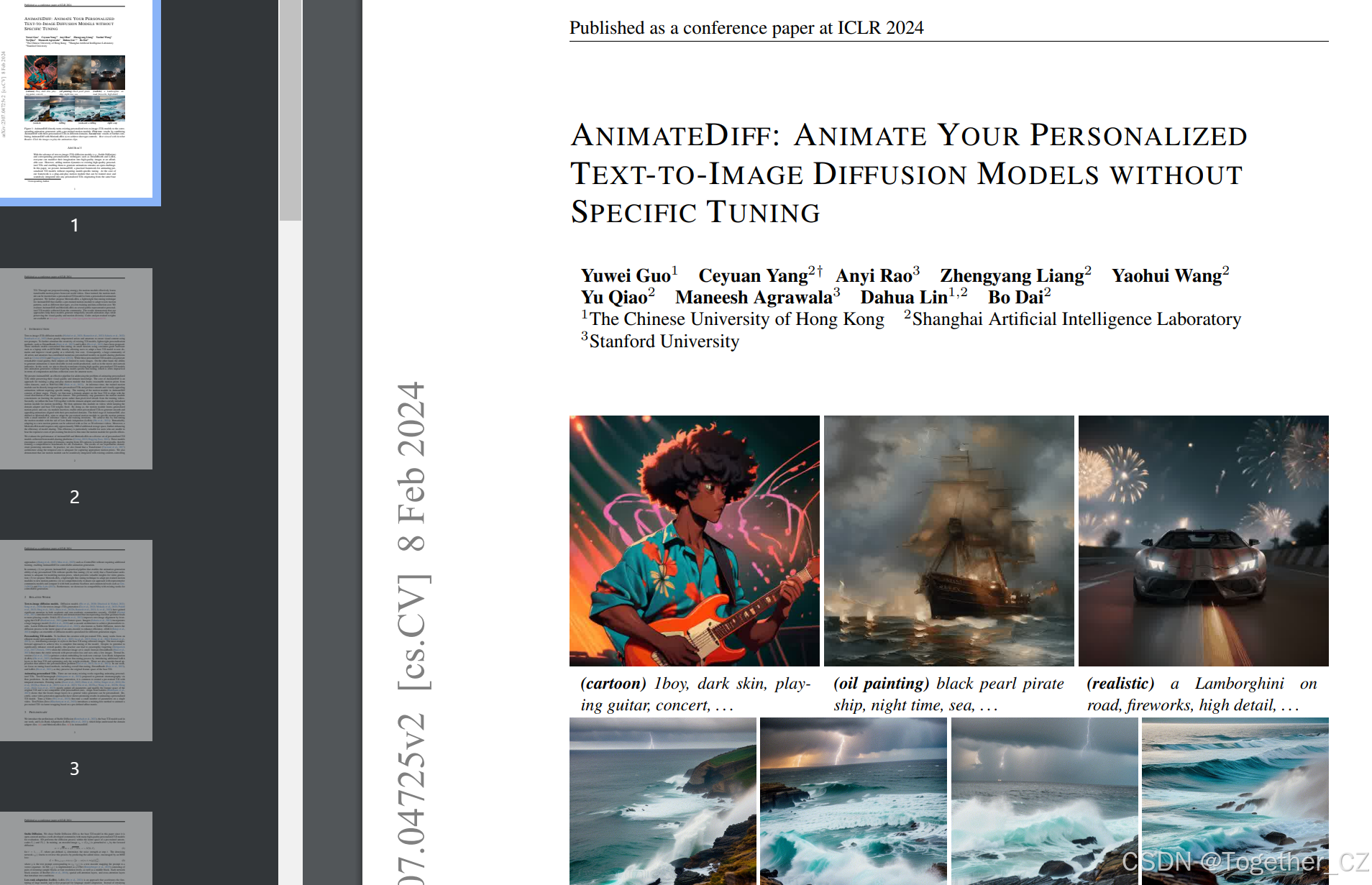This screenshot has width=1372, height=885.
Task: Click "Shanghai Artificial Intelligence Laboratory" affiliation
Action: pos(1076,319)
